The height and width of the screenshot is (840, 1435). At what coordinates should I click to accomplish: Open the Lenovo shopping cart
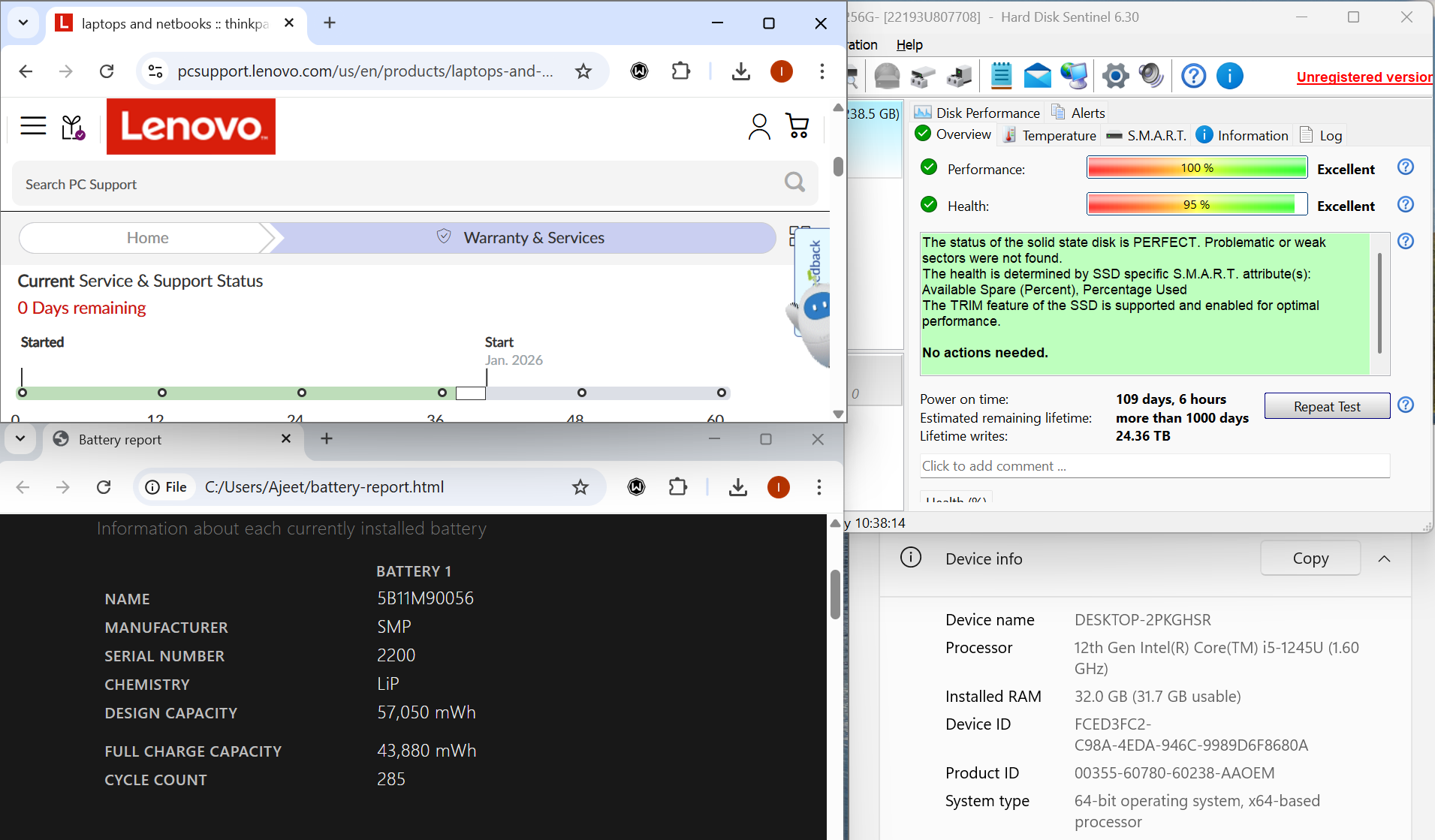(797, 126)
